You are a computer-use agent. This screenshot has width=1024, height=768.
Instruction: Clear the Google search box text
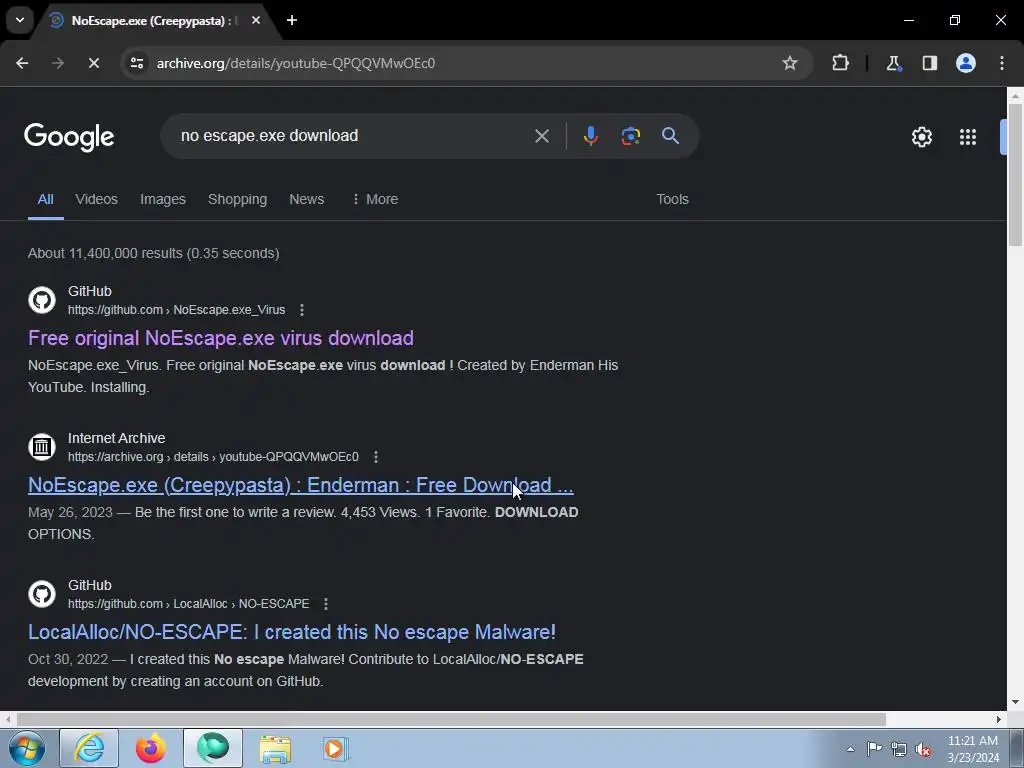pyautogui.click(x=541, y=136)
